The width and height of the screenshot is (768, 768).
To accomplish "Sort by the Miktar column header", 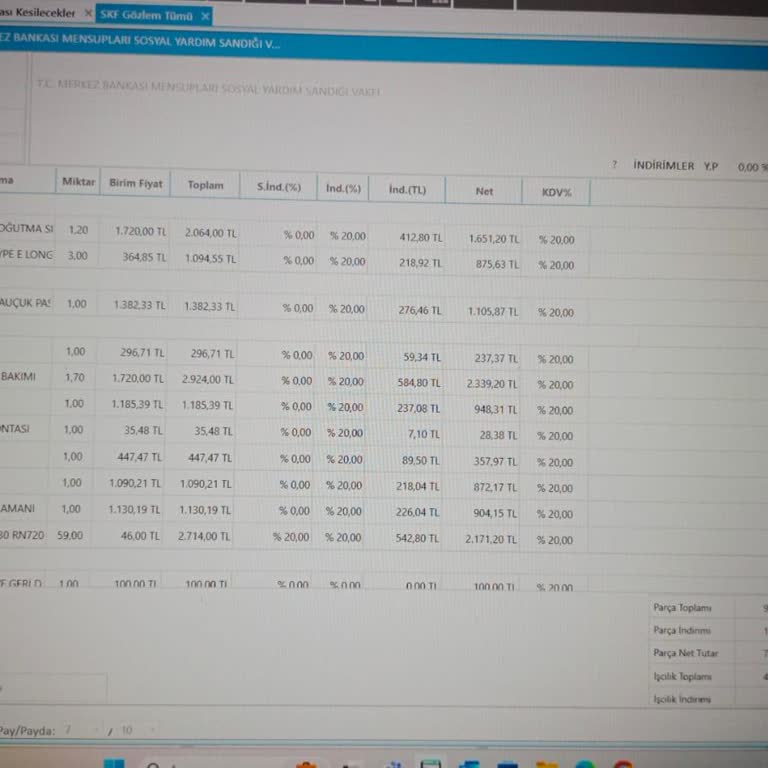I will (78, 182).
